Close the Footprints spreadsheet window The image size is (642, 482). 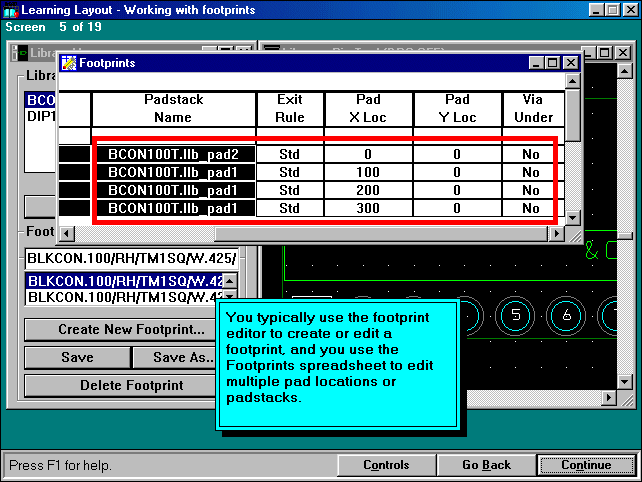click(570, 63)
